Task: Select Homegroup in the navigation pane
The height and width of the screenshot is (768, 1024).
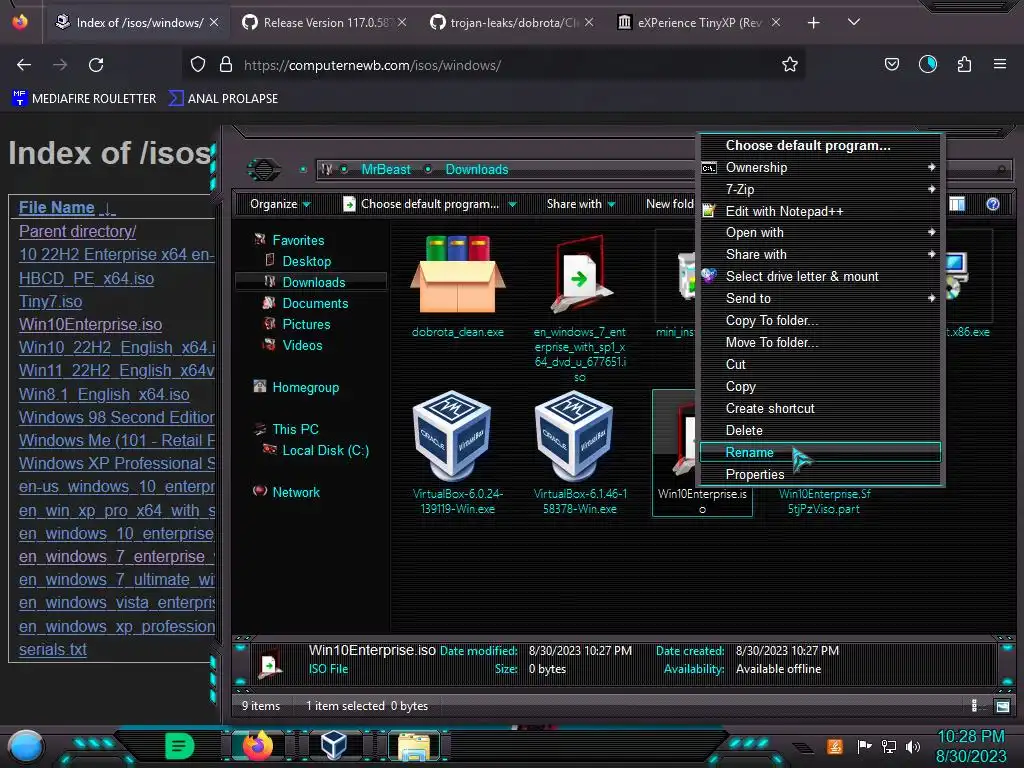Action: tap(305, 387)
